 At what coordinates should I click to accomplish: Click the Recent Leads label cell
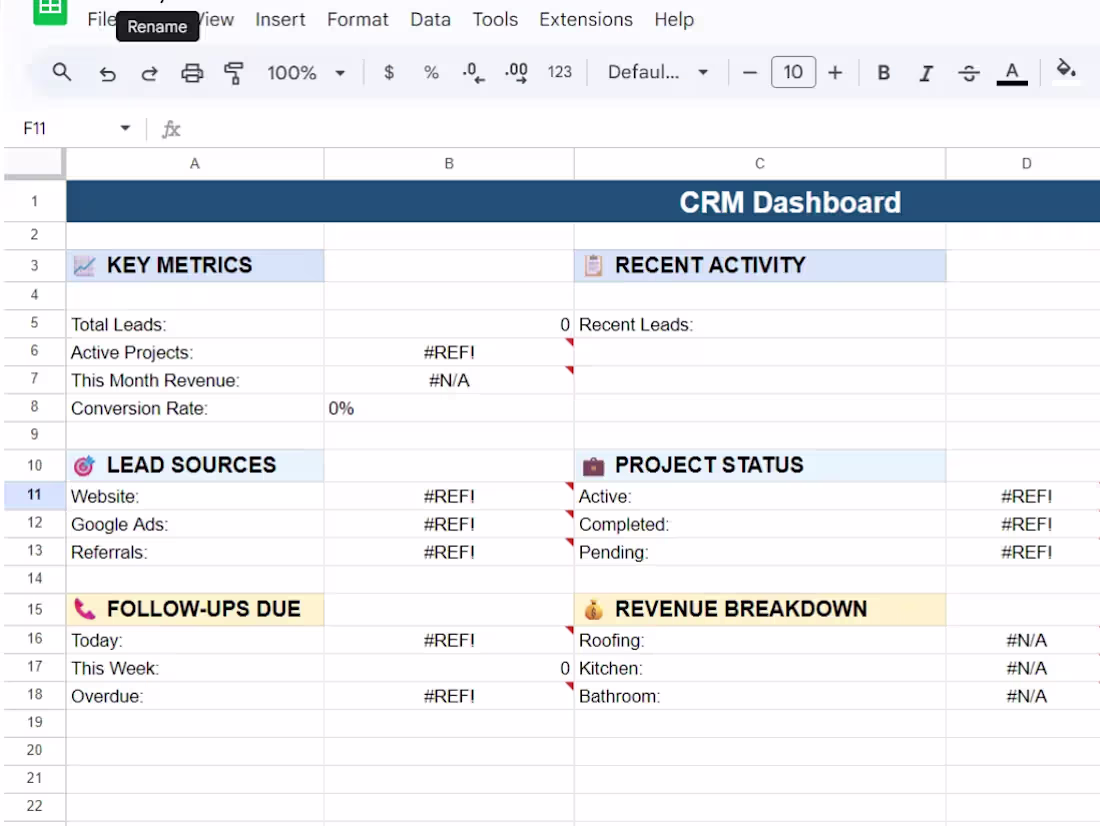(760, 324)
